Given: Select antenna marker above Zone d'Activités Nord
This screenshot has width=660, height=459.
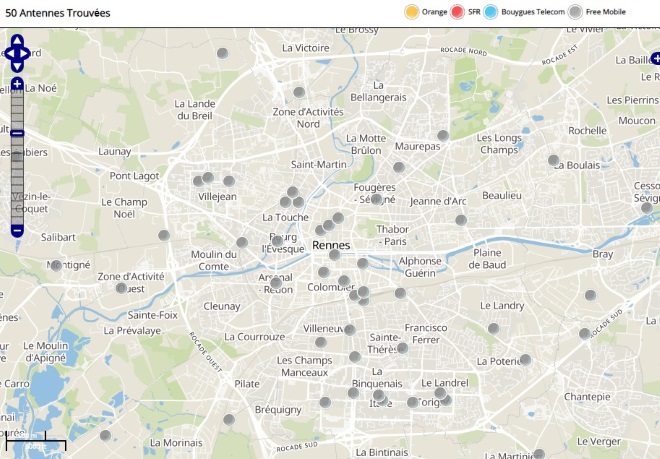Looking at the screenshot, I should click(x=299, y=92).
